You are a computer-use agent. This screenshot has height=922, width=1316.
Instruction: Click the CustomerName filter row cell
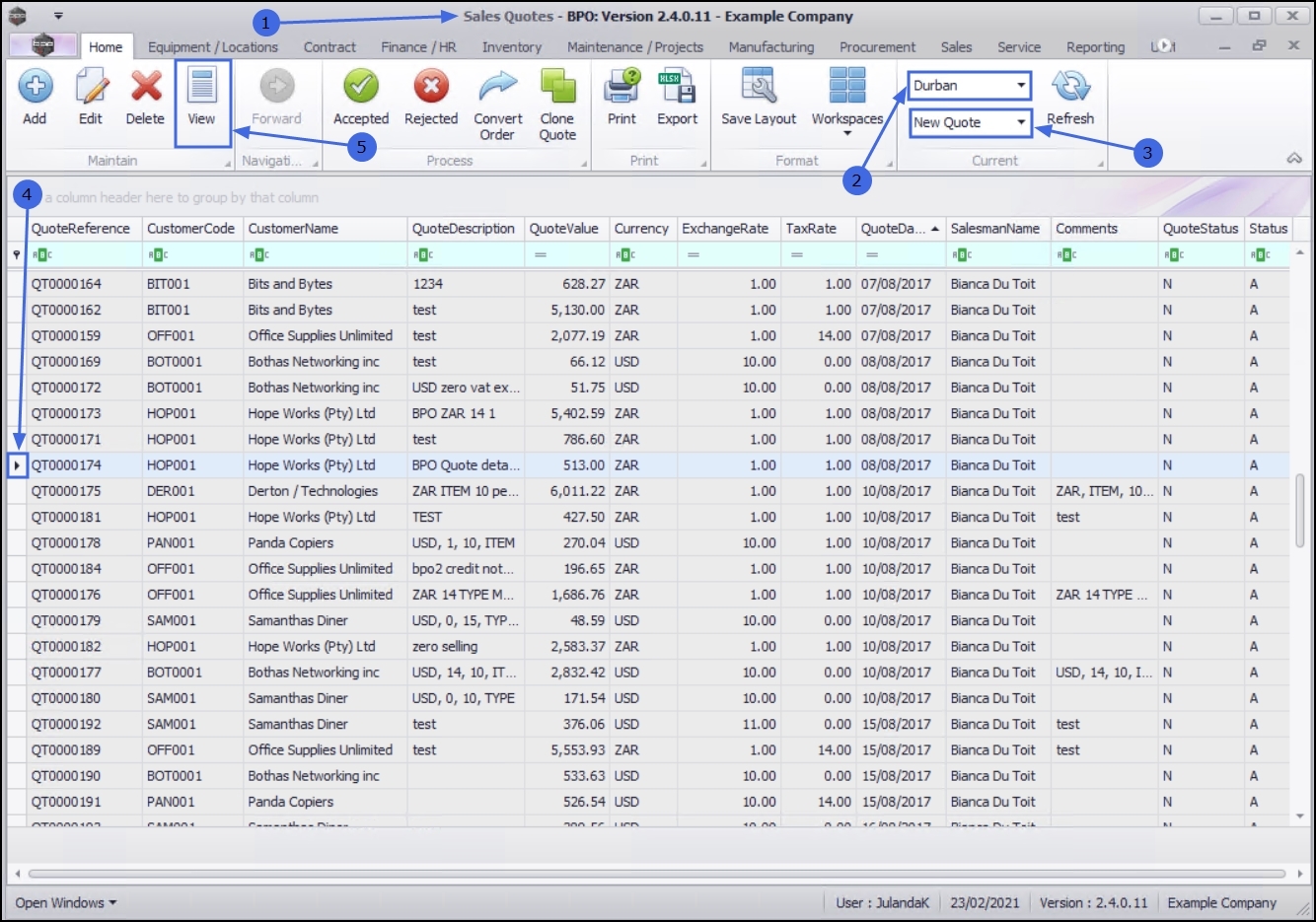pos(326,254)
